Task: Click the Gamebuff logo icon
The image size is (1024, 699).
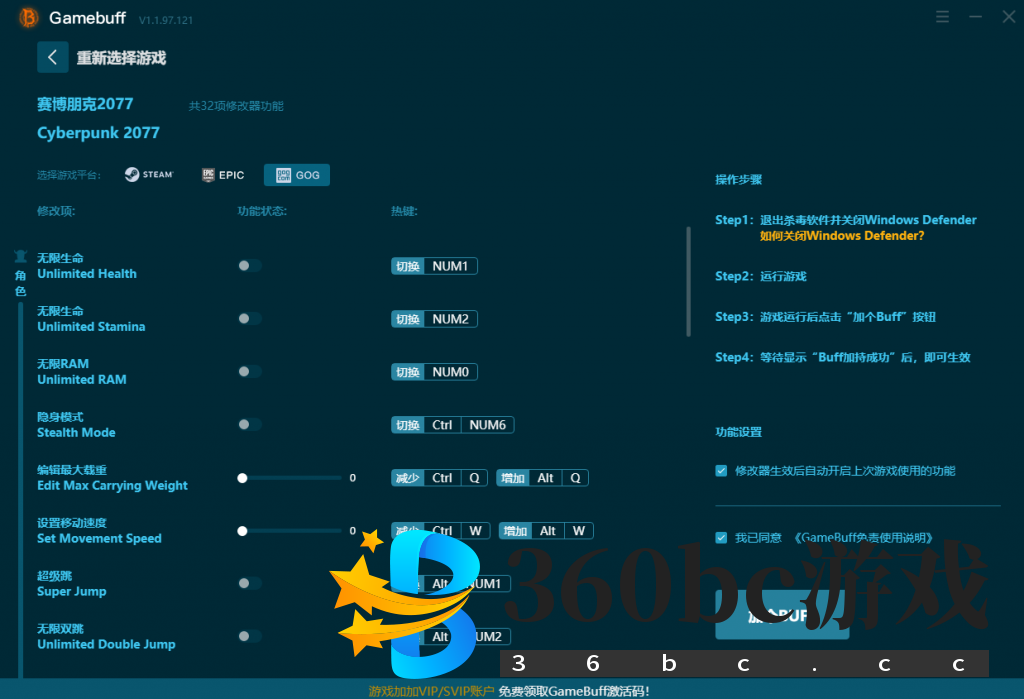Action: (x=29, y=18)
